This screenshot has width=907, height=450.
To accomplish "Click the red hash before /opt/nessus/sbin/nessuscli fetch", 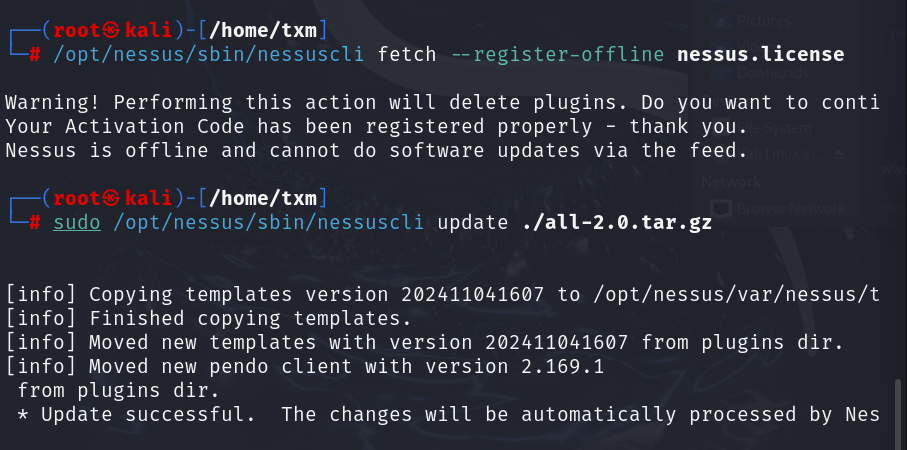I will pos(35,55).
